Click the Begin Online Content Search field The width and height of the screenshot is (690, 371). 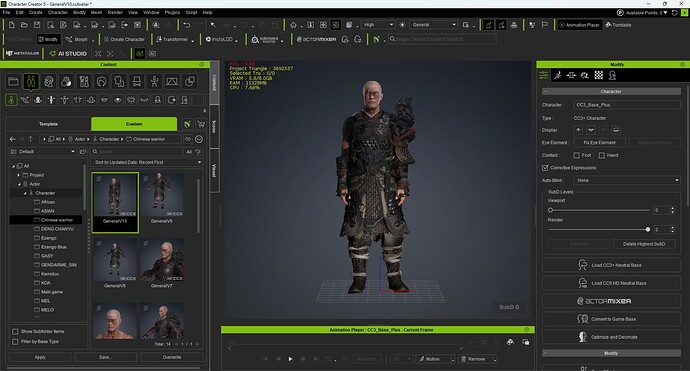click(x=442, y=39)
